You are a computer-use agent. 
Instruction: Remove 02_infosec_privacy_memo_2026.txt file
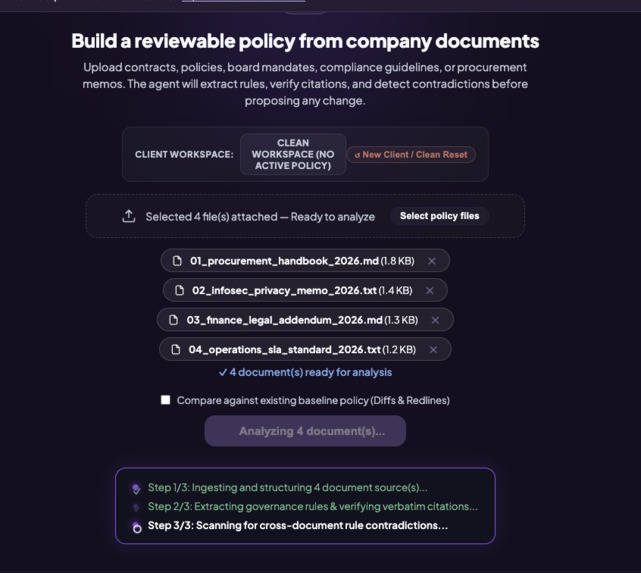[x=430, y=291]
